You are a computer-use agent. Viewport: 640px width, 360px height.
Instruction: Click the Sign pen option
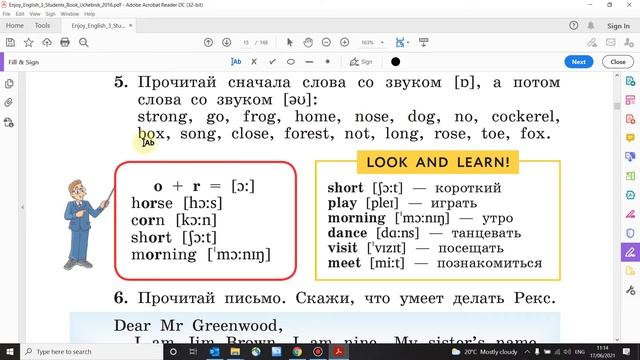point(361,62)
